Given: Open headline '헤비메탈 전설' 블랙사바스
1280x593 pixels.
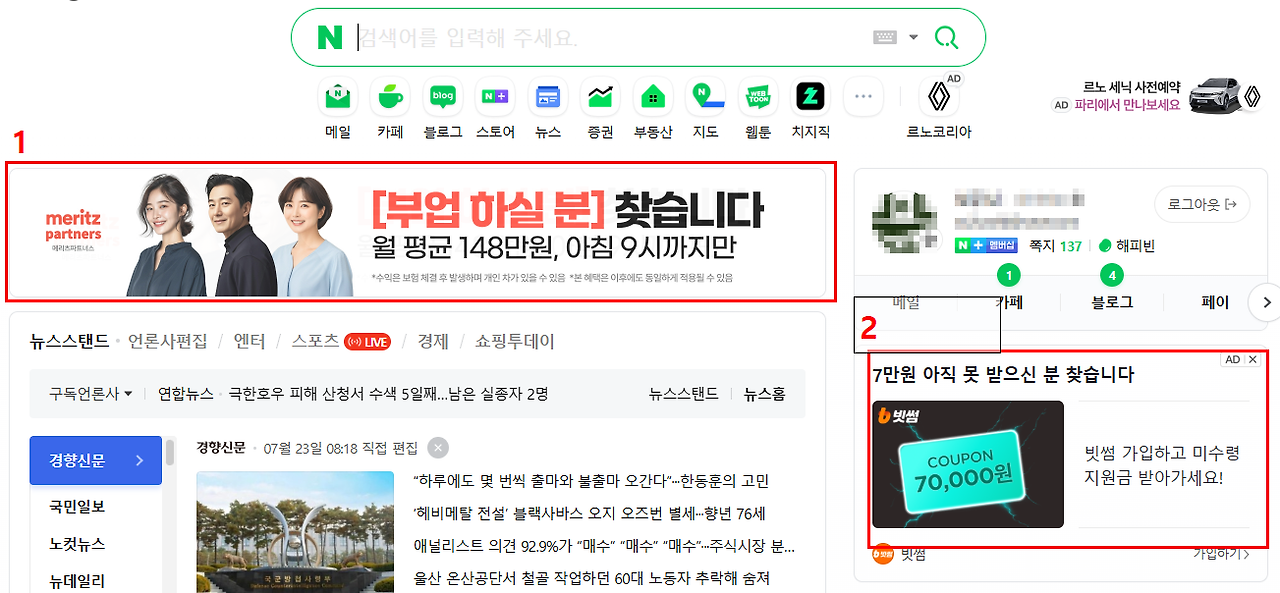Looking at the screenshot, I should (x=589, y=514).
